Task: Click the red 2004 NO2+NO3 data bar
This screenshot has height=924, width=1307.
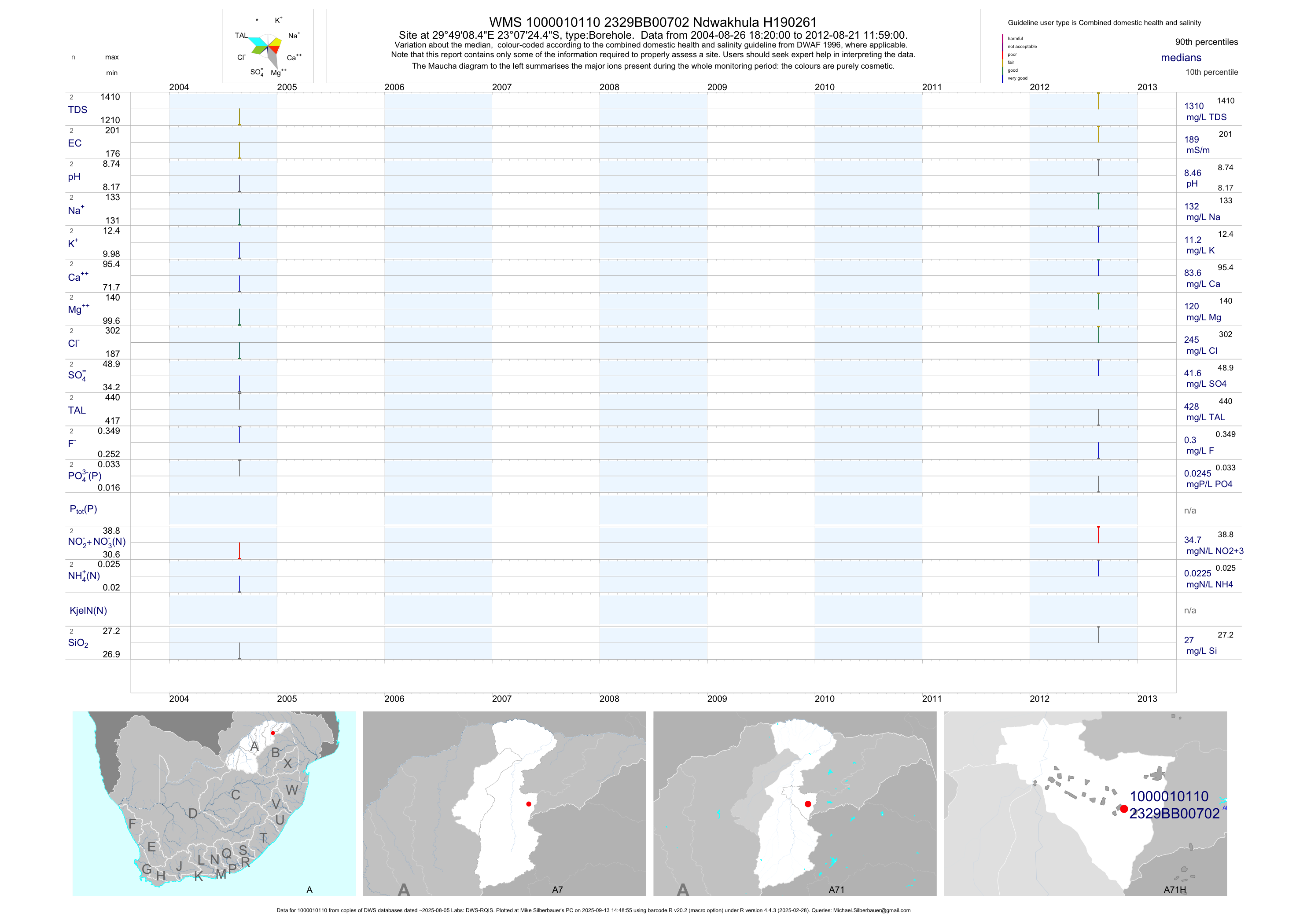Action: pos(239,551)
